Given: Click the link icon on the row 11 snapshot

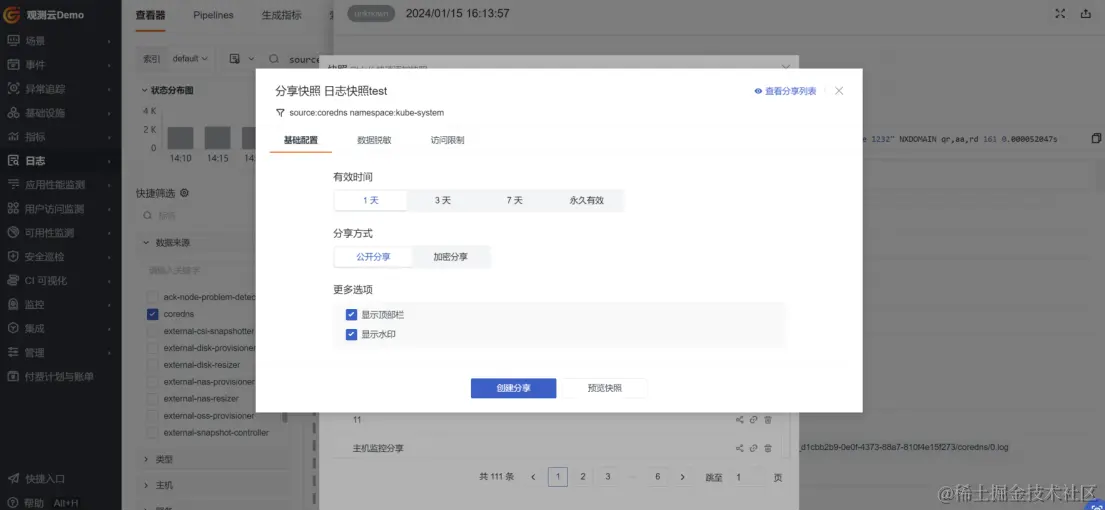Looking at the screenshot, I should (x=753, y=420).
